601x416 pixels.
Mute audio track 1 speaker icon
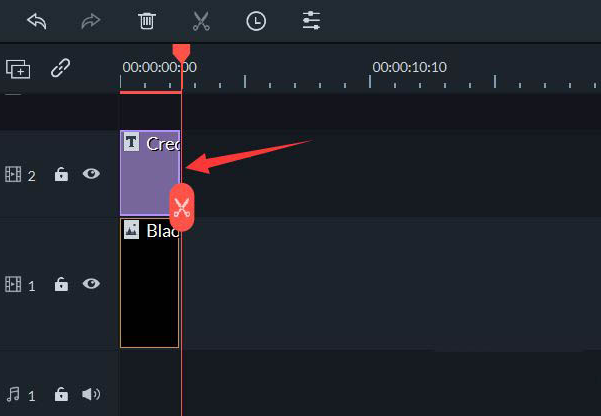point(91,394)
